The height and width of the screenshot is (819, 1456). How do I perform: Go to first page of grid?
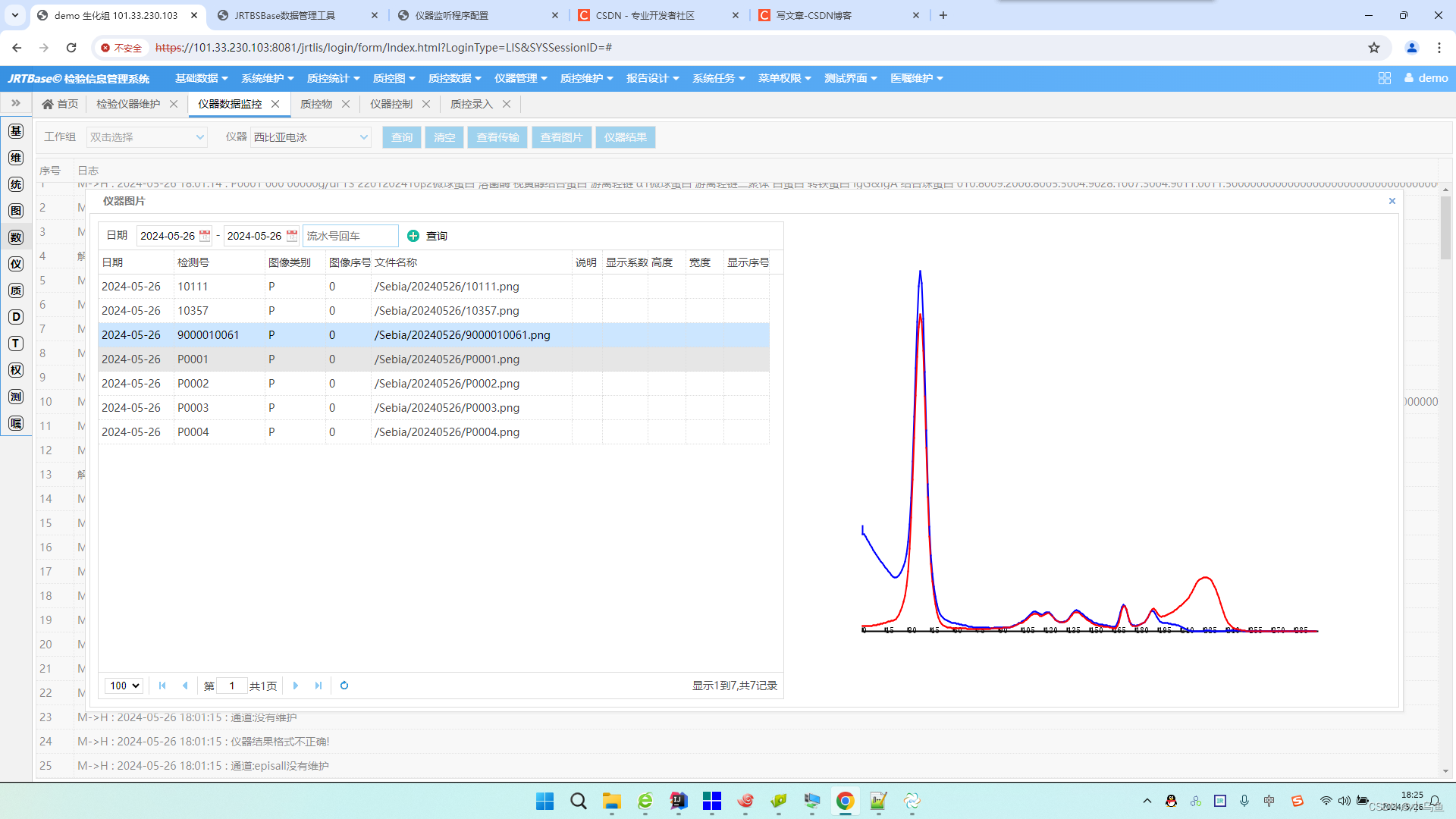(x=162, y=686)
